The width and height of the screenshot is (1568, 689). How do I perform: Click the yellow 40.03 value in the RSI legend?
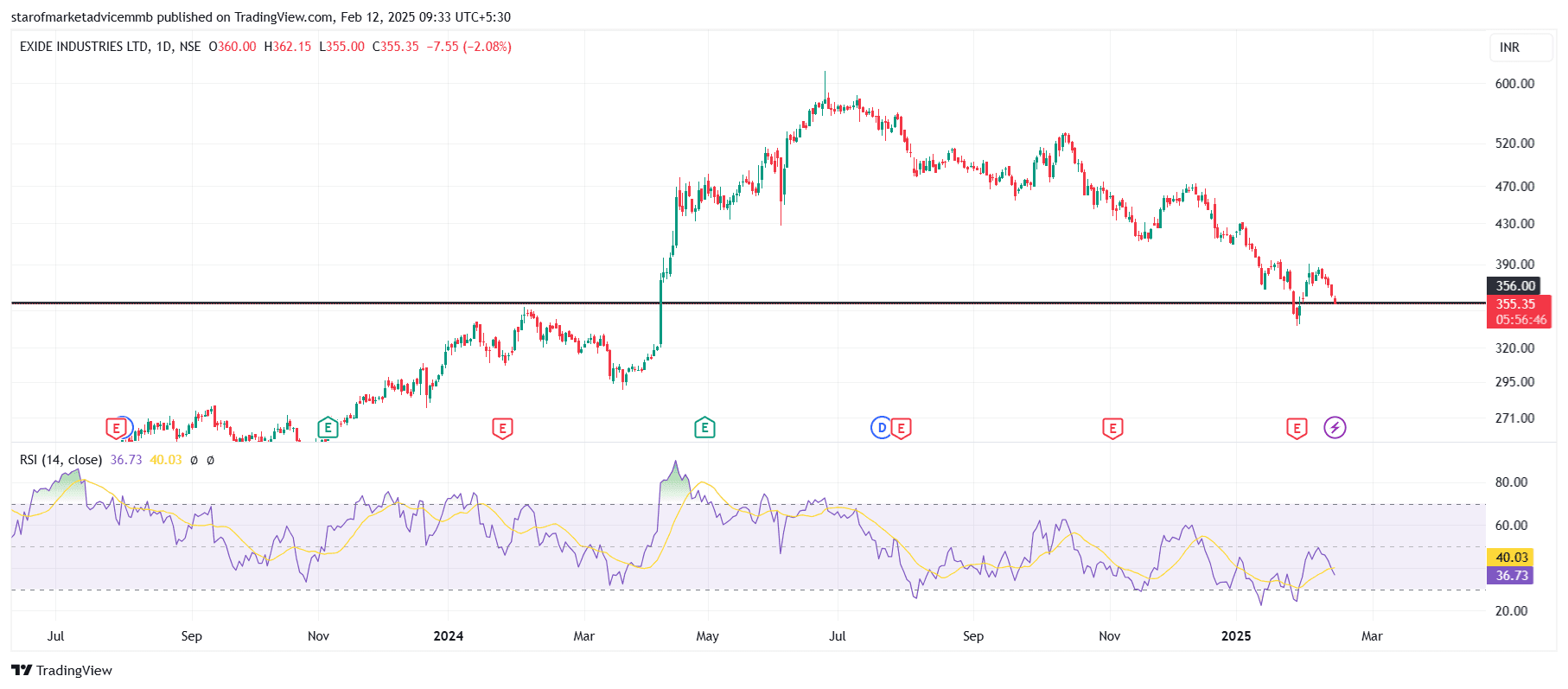tap(166, 460)
